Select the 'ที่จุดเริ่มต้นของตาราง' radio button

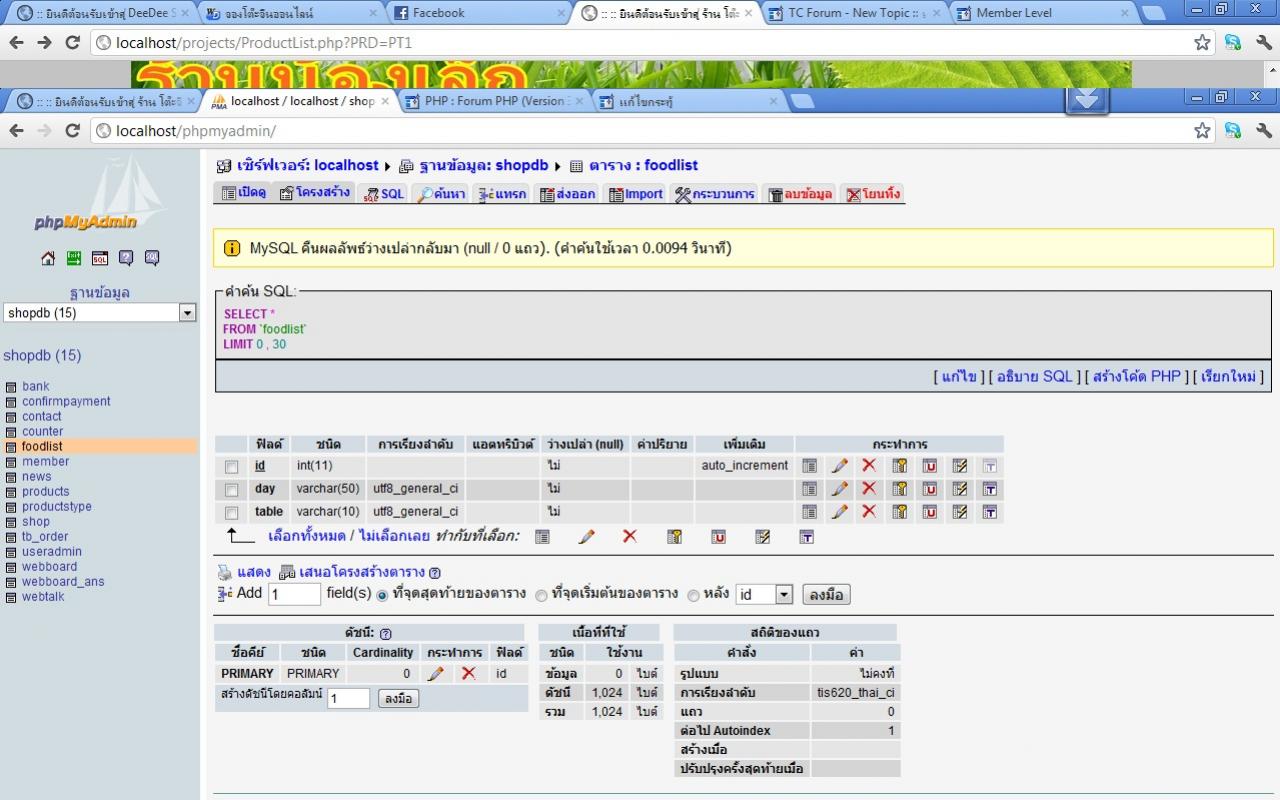pyautogui.click(x=541, y=595)
